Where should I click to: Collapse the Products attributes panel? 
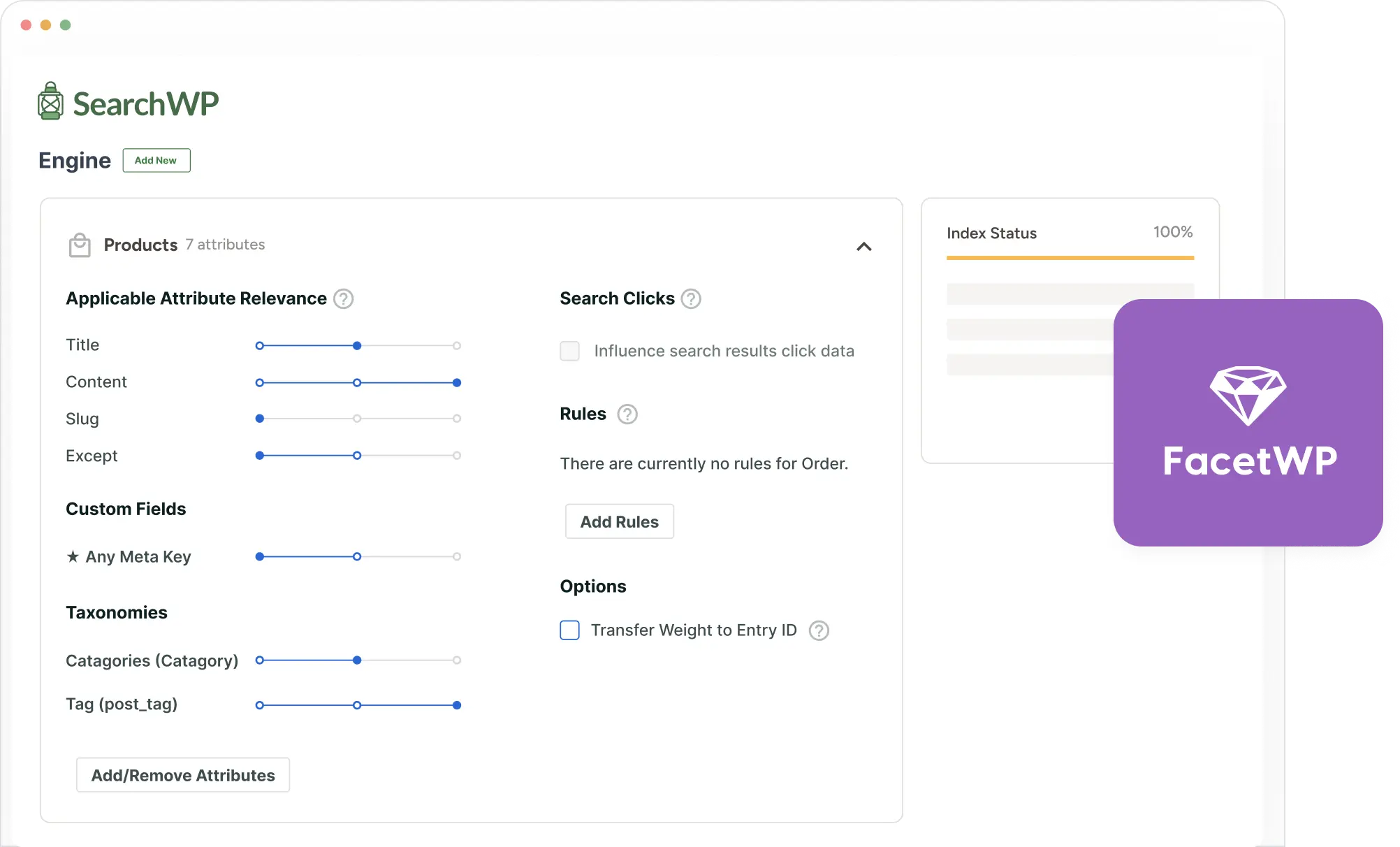[x=863, y=247]
